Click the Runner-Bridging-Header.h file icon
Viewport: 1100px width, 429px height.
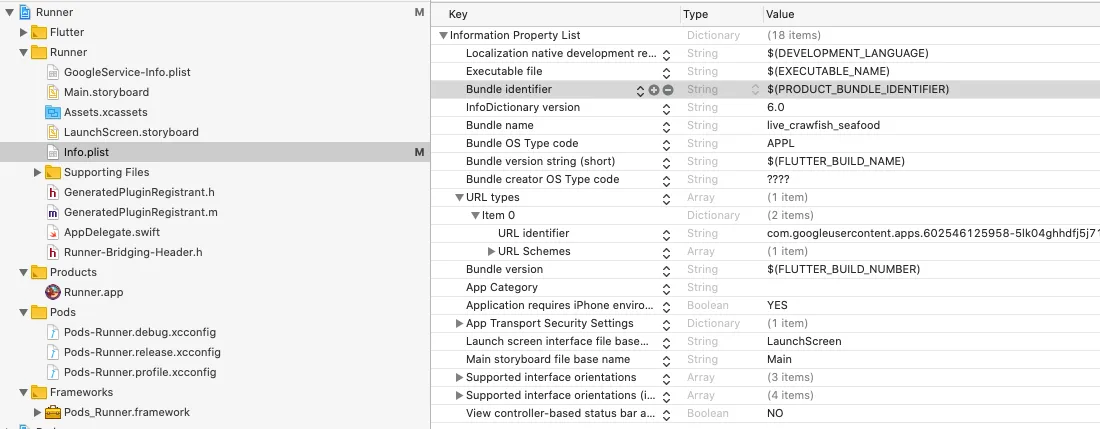point(54,252)
